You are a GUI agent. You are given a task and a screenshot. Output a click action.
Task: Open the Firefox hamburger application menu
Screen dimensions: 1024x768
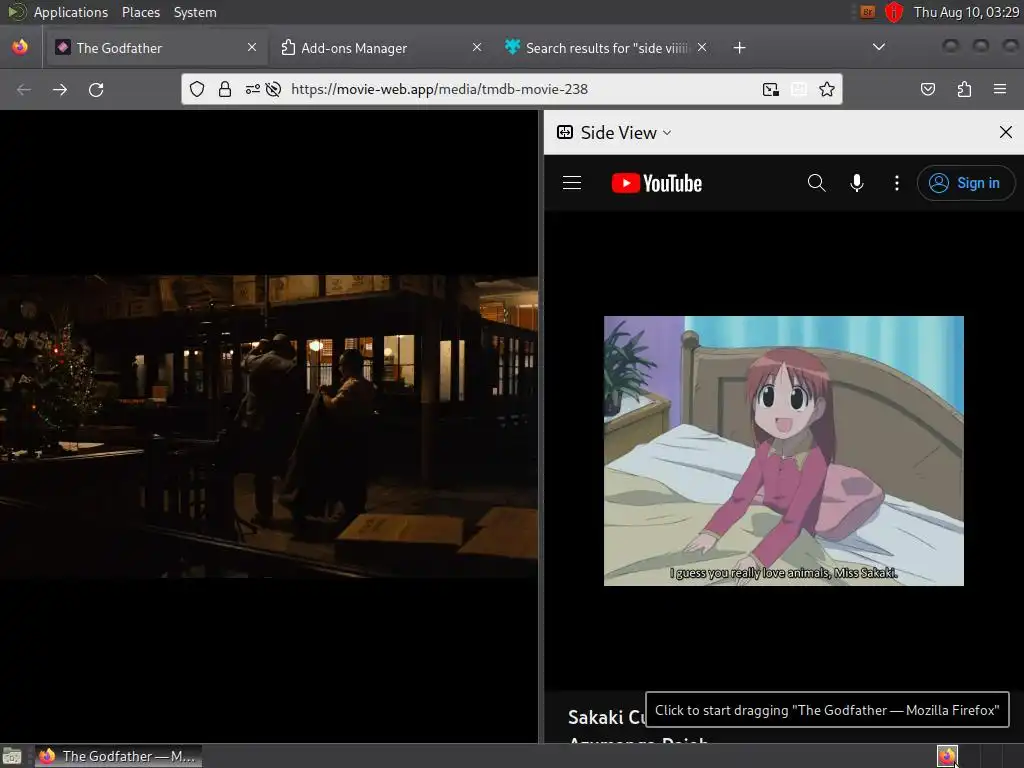[1000, 89]
